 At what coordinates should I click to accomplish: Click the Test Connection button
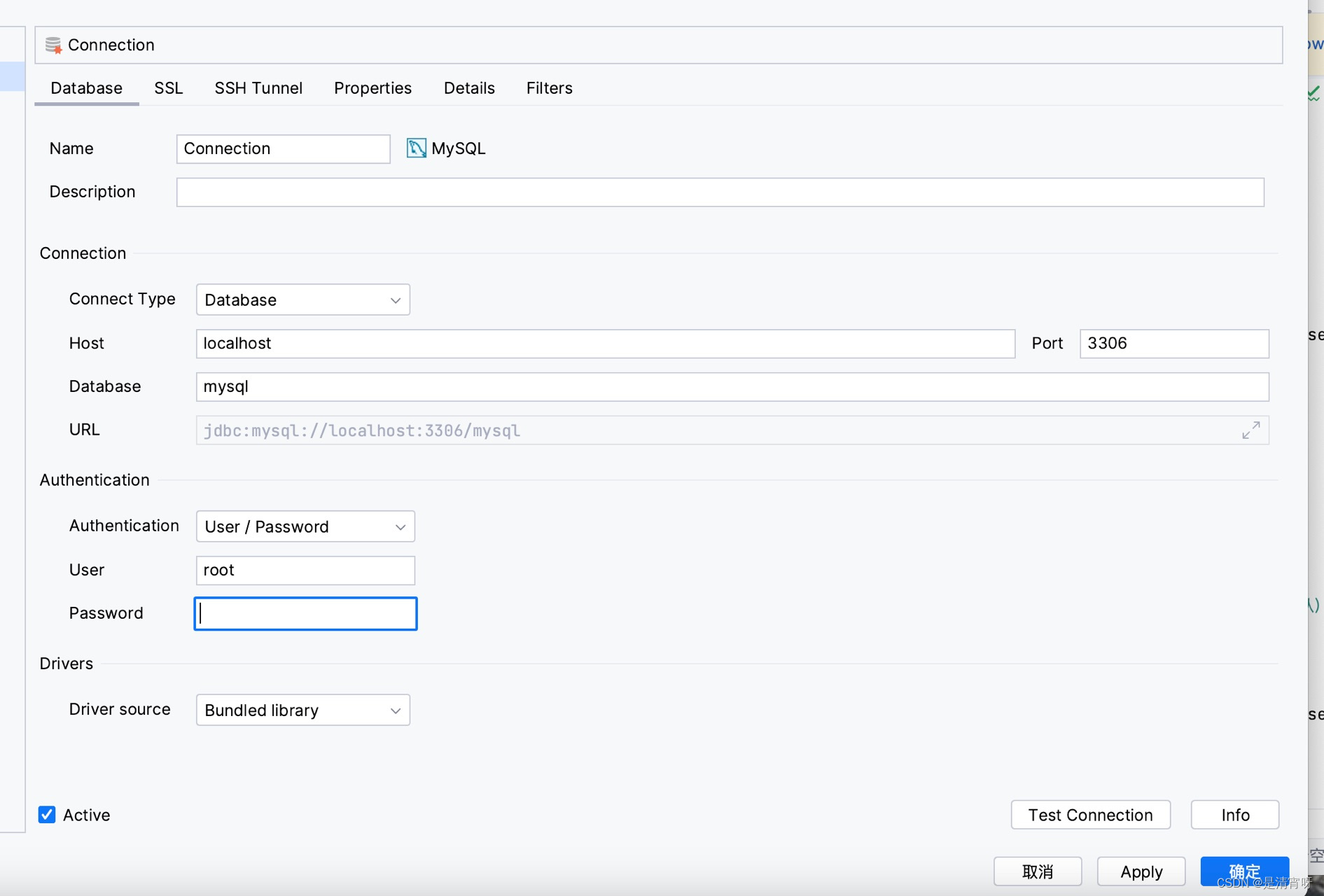(x=1090, y=815)
